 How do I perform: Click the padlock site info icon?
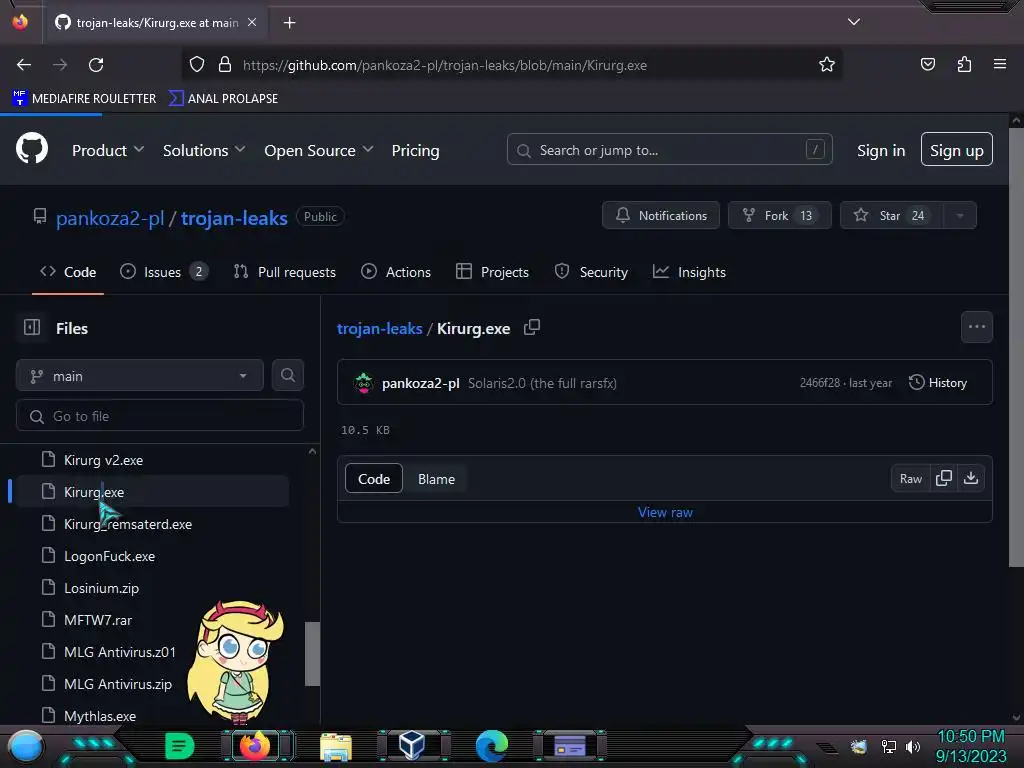(x=225, y=65)
